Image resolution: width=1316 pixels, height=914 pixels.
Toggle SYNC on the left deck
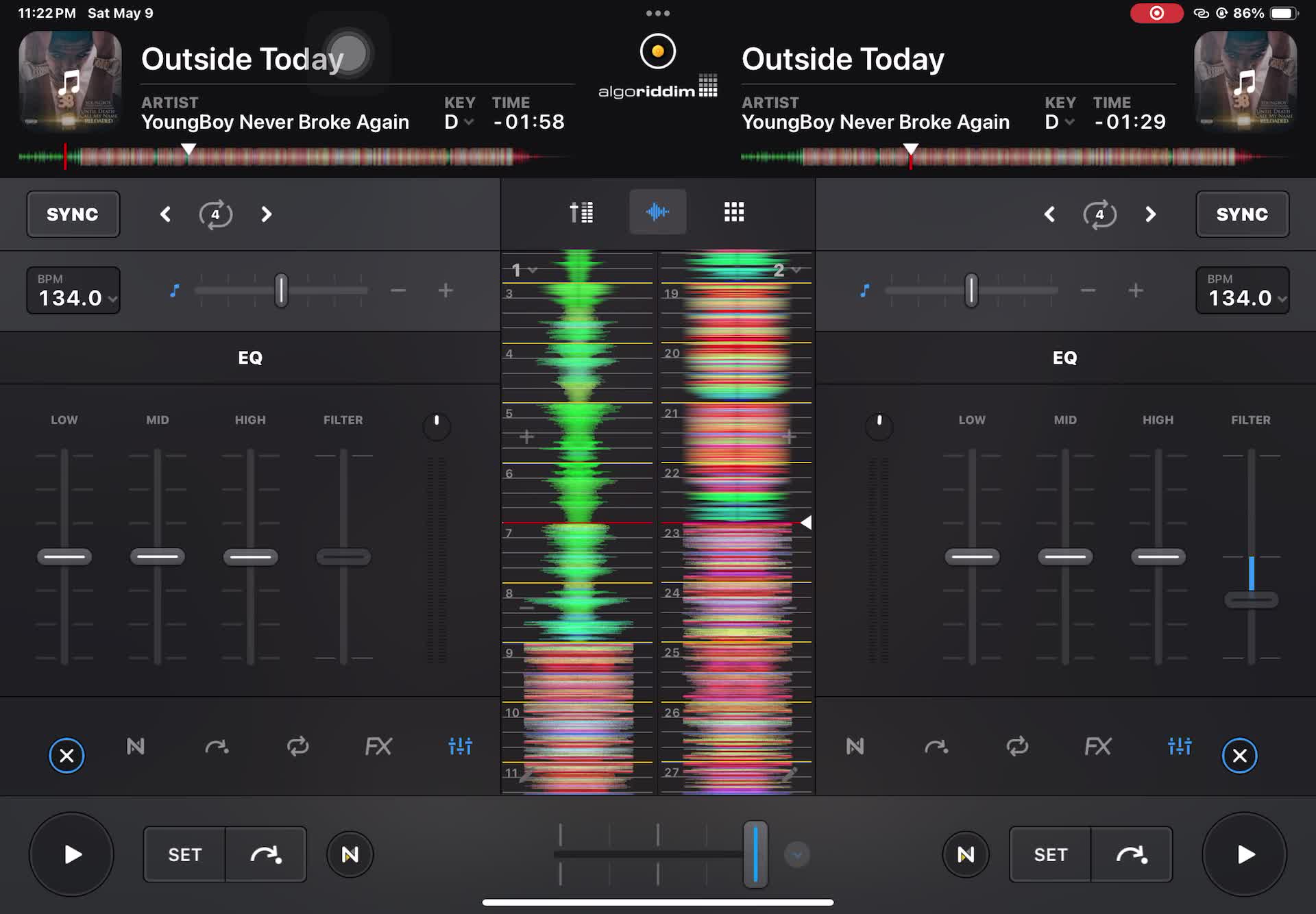(73, 214)
